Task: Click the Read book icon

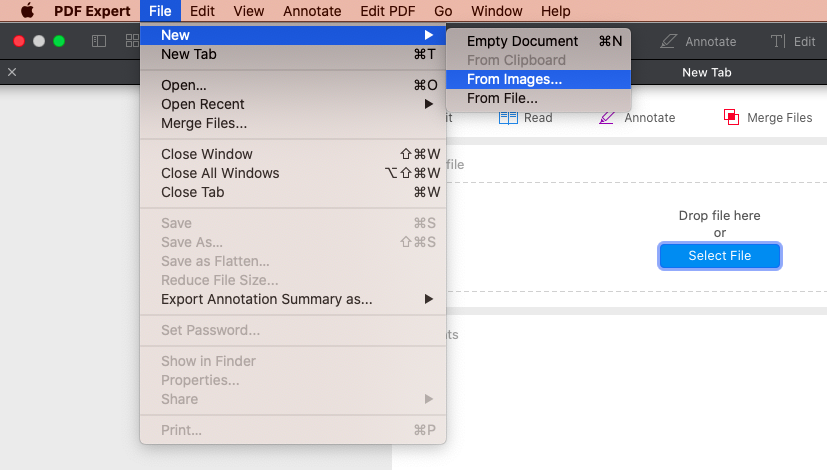Action: pyautogui.click(x=508, y=118)
